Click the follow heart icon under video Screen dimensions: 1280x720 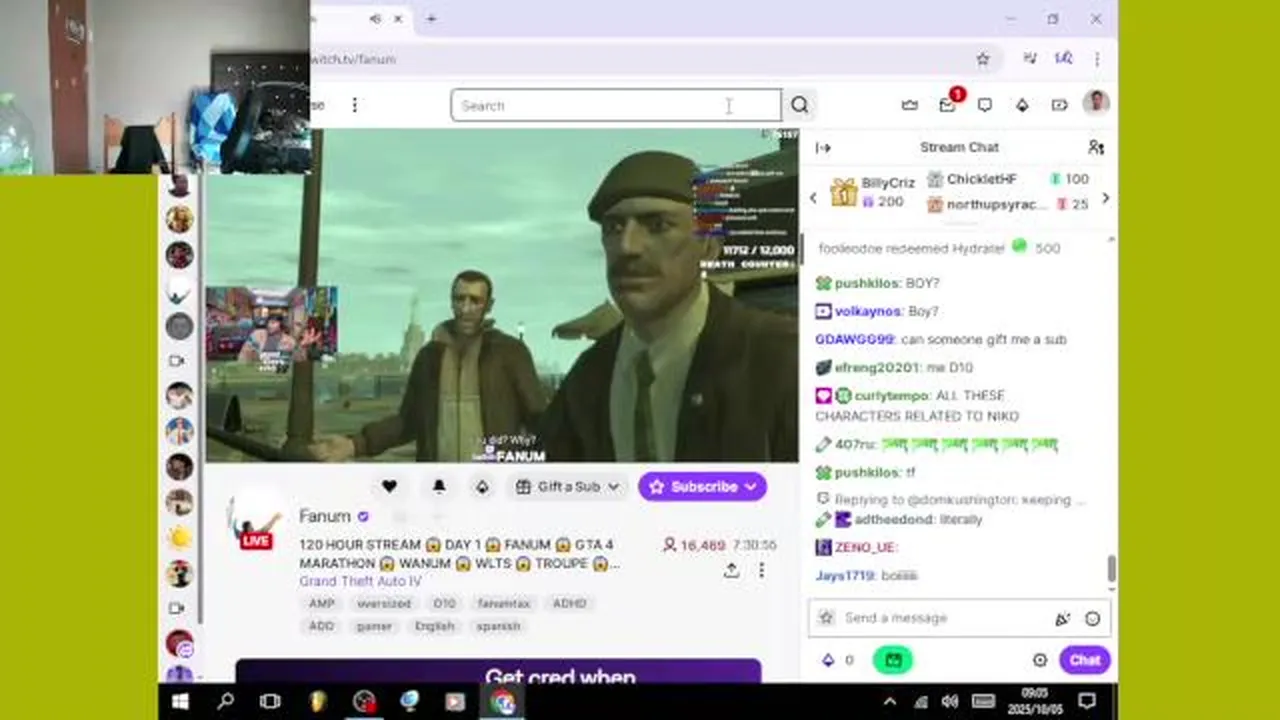(x=389, y=486)
